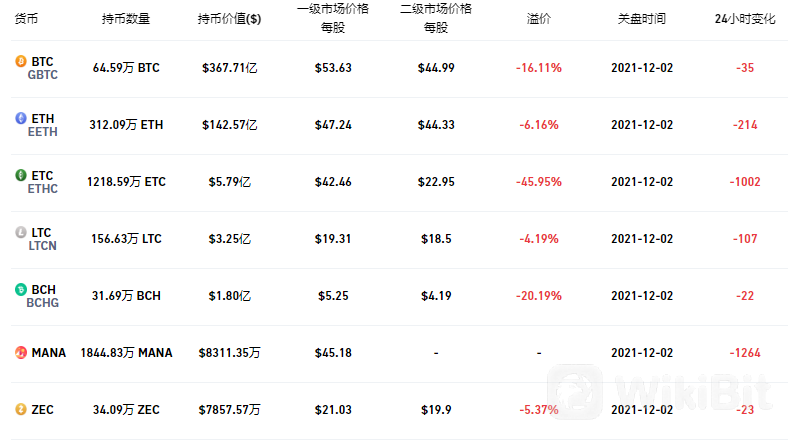Click the red MANA coin icon
Viewport: 788px width, 440px height.
coord(21,353)
